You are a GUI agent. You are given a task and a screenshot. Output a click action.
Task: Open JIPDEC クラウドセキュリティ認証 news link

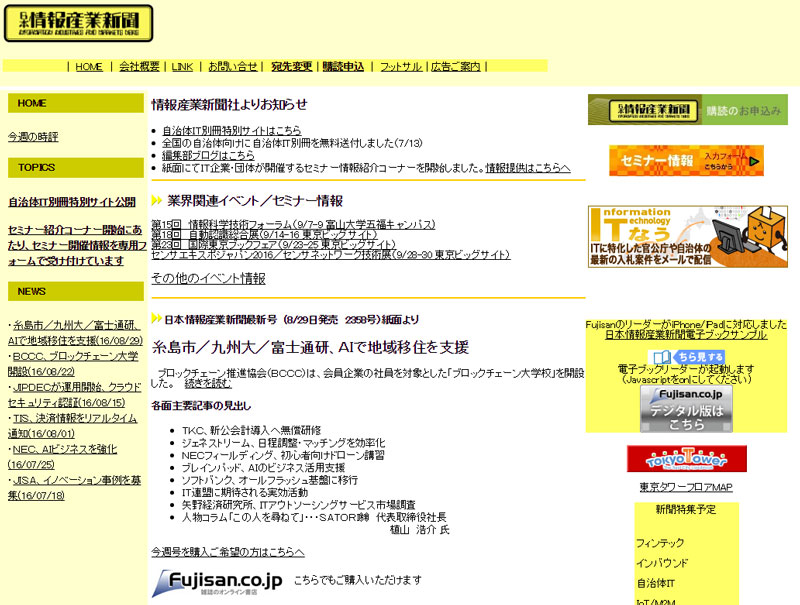point(74,395)
